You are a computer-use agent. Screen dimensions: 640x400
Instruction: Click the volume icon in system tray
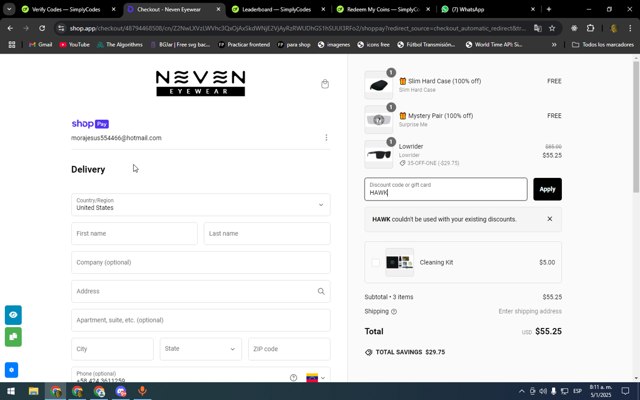point(543,391)
